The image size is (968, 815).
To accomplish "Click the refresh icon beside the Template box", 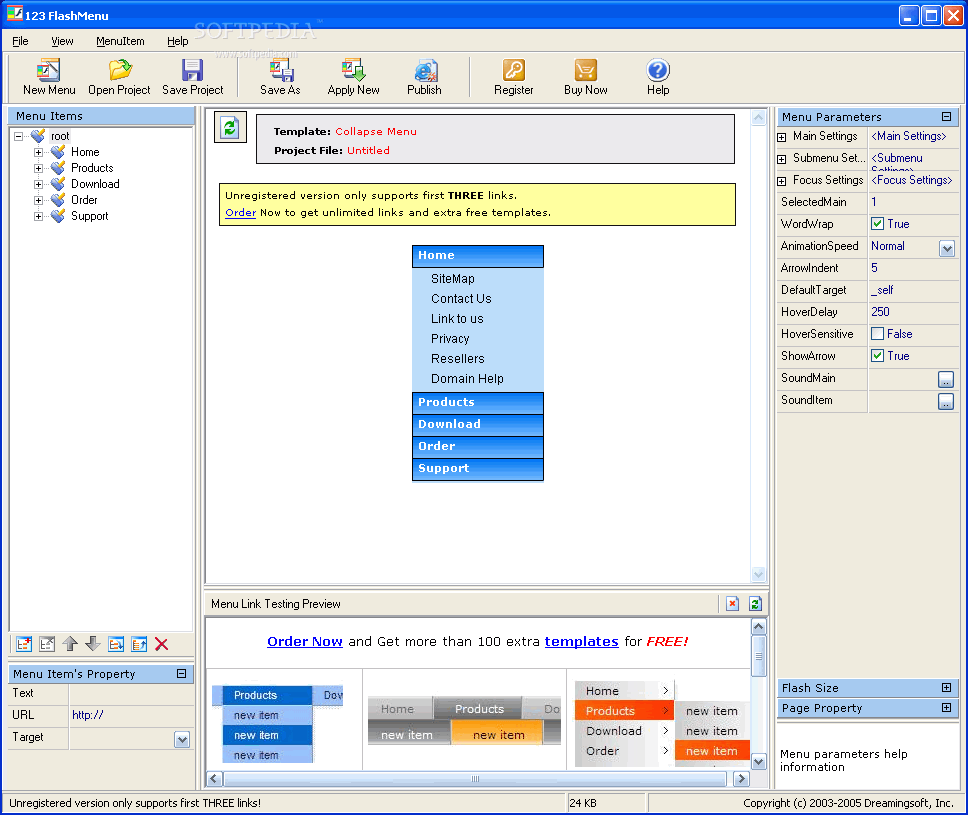I will pos(230,127).
